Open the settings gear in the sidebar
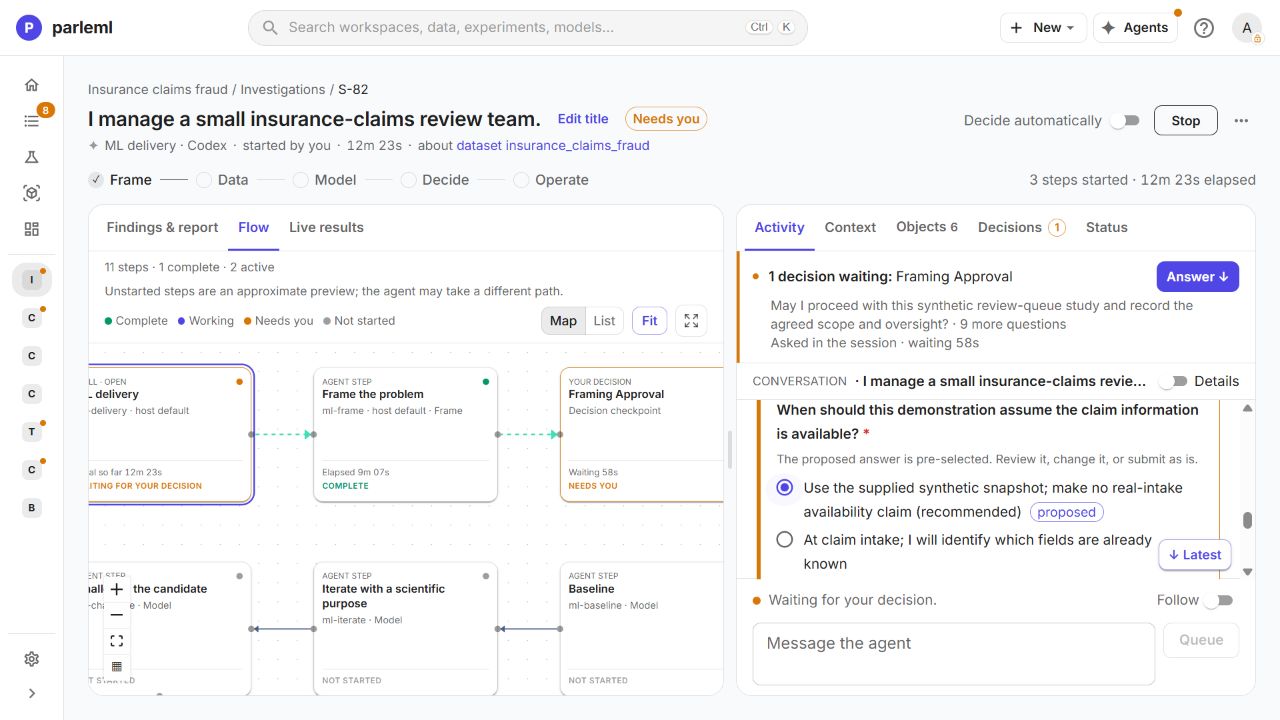 pos(31,659)
